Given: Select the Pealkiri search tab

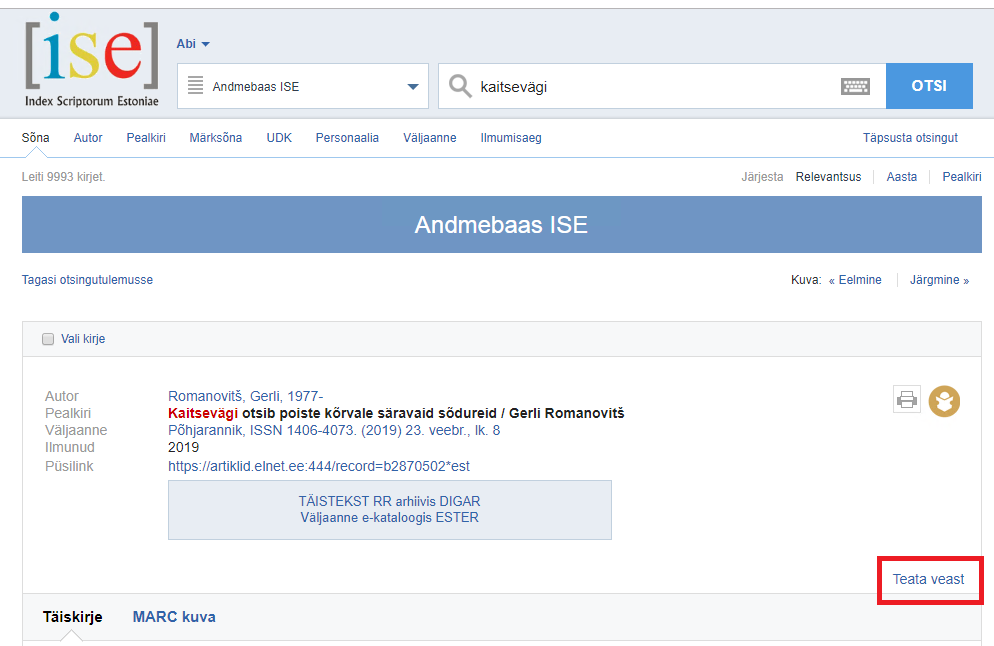Looking at the screenshot, I should coord(146,138).
